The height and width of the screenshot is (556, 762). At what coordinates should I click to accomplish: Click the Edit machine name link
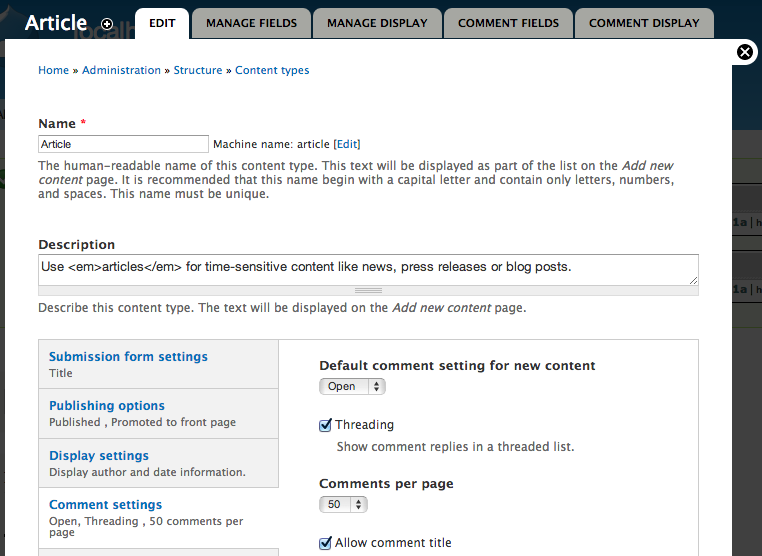(347, 144)
